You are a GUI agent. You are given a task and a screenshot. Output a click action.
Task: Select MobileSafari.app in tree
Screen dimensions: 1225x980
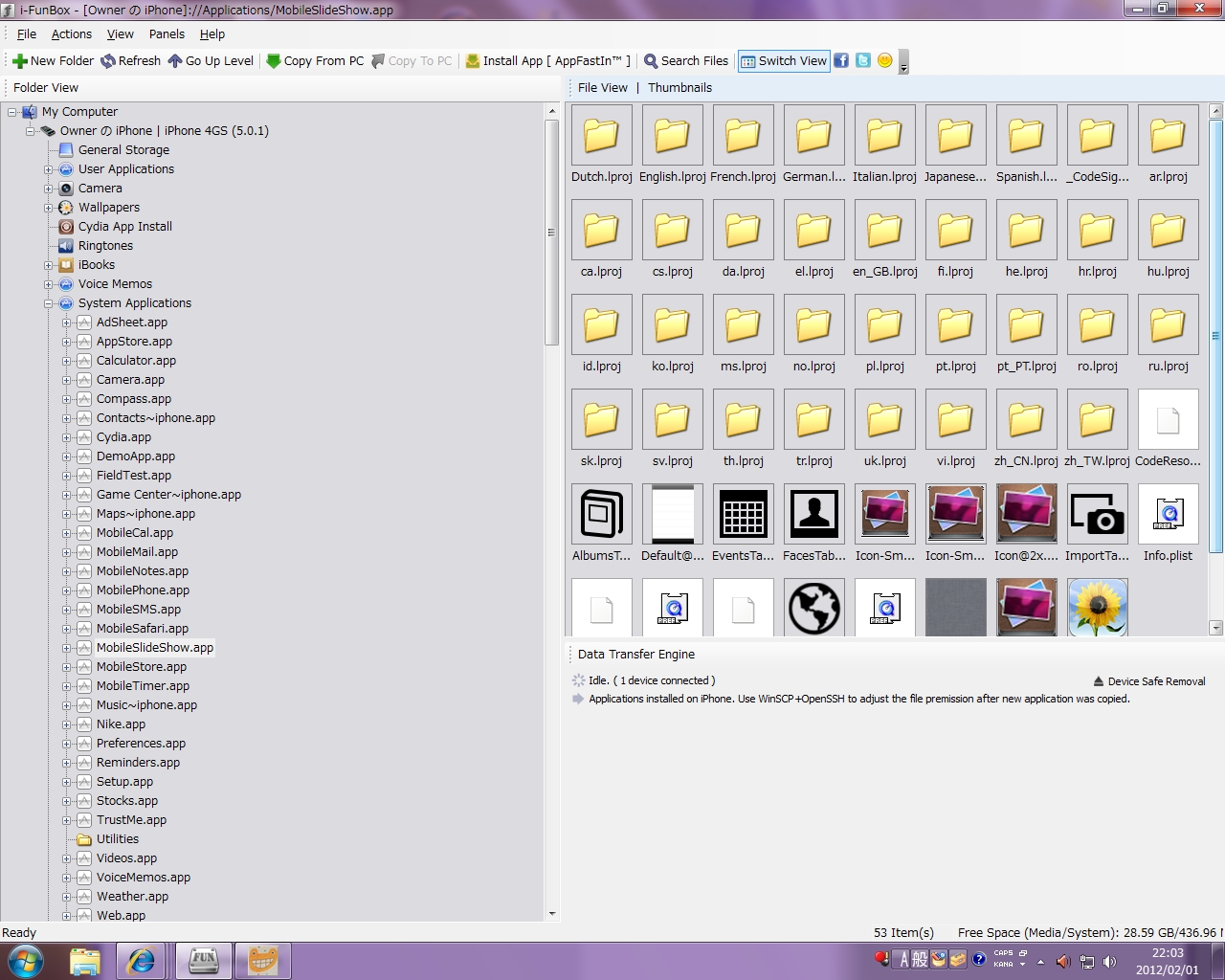tap(143, 629)
